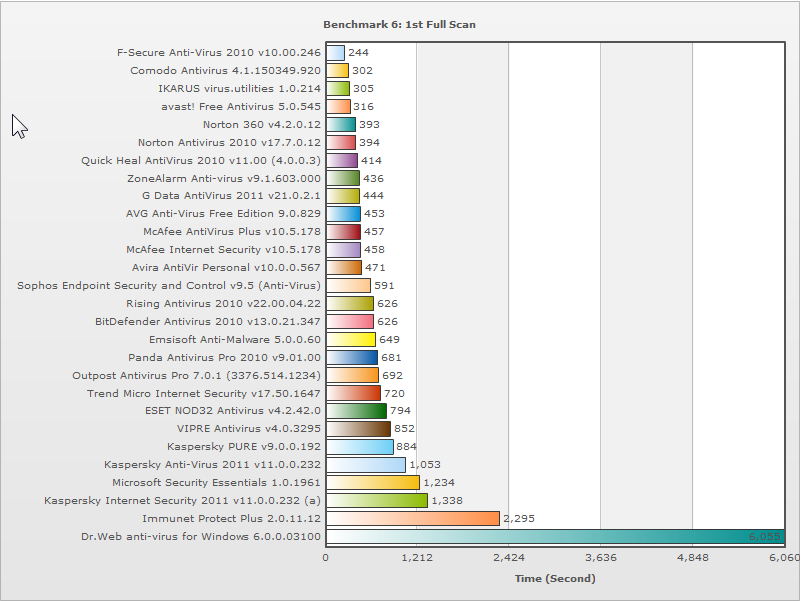Screen dimensions: 801x601
Task: Click the avast! Free Antivirus 5.0.545 label
Action: tap(241, 106)
